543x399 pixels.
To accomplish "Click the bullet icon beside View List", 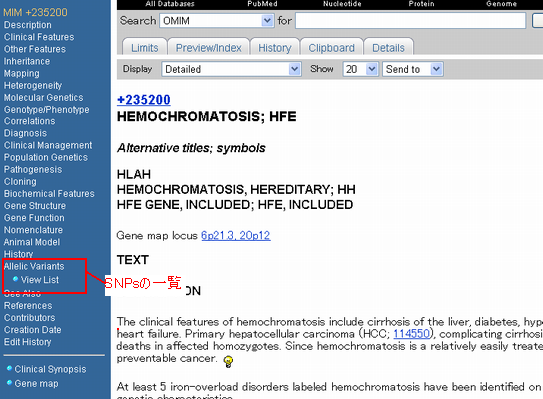I will point(15,279).
